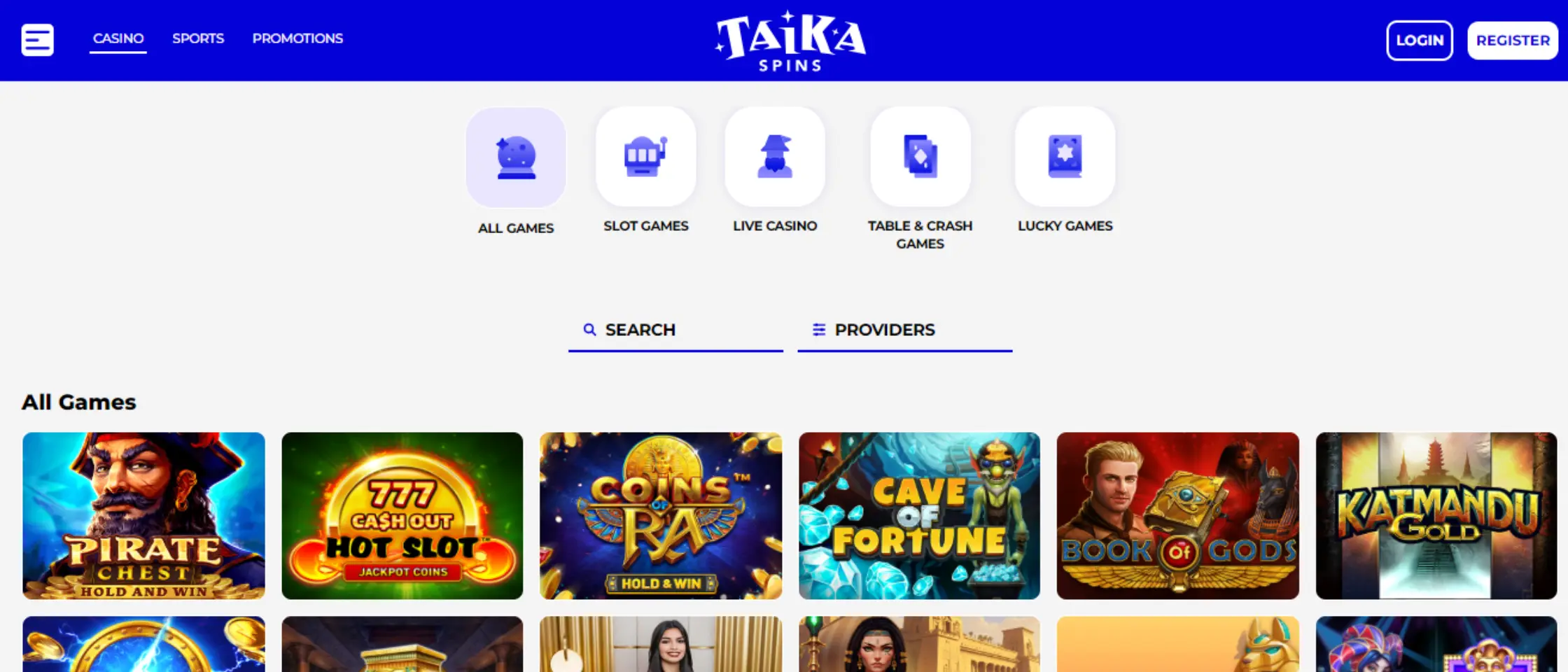
Task: Switch to the Casino tab
Action: tap(118, 38)
